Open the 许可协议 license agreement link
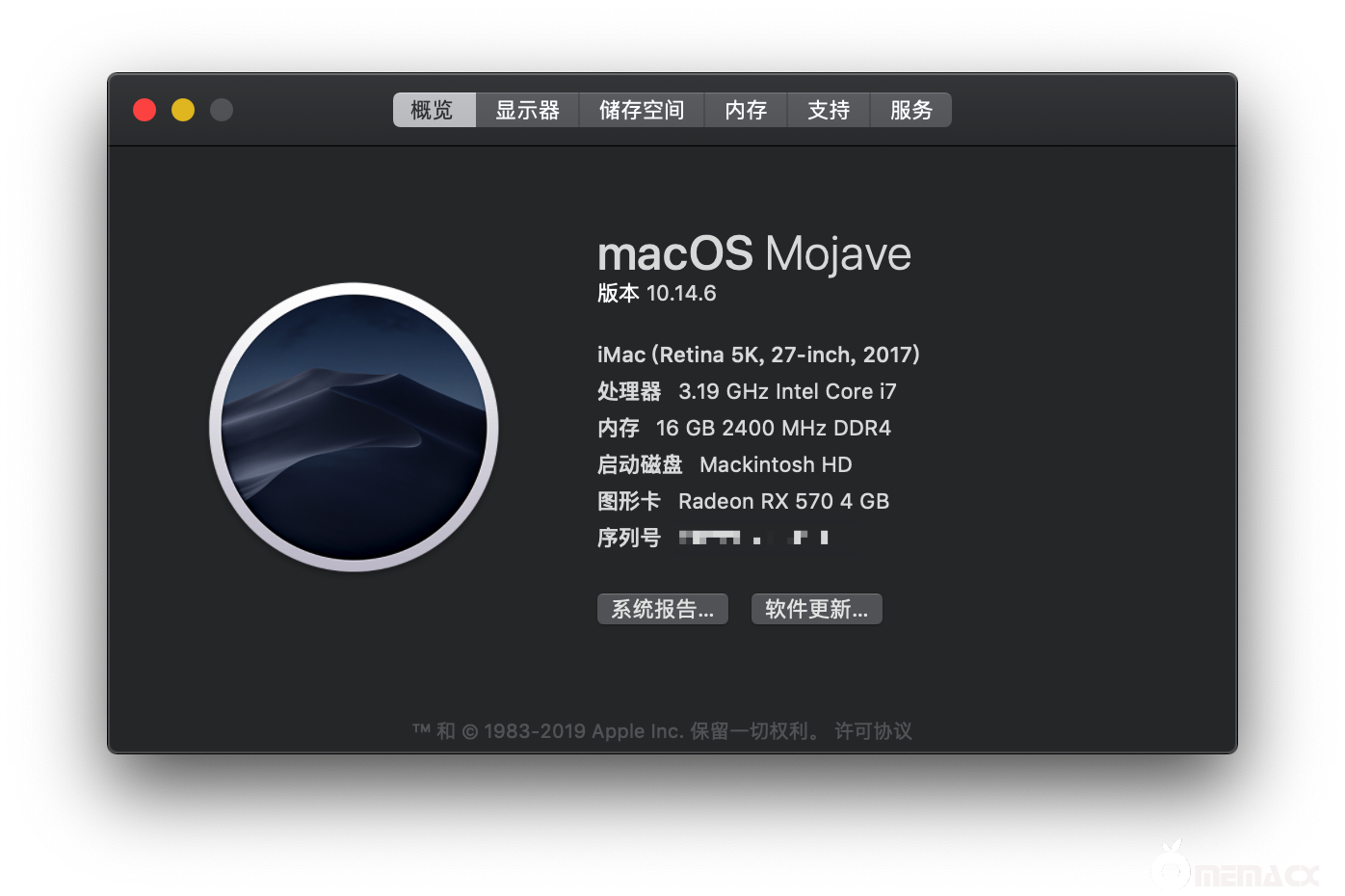The width and height of the screenshot is (1345, 896). (873, 731)
